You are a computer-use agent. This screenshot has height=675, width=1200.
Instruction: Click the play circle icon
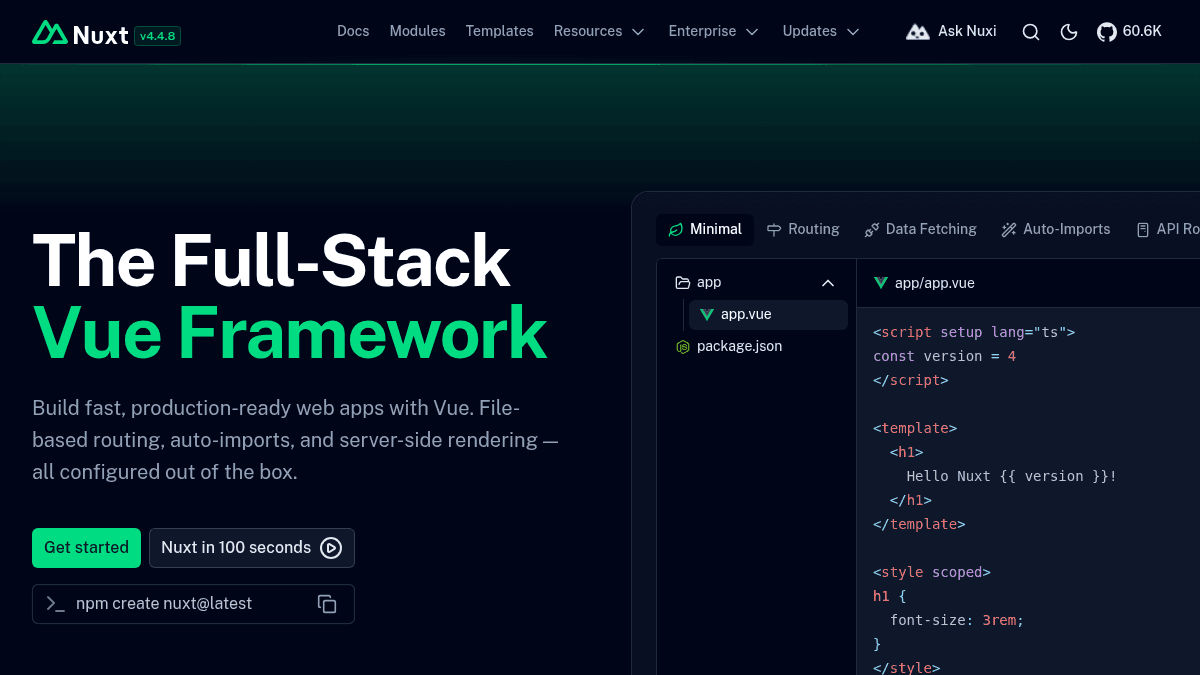click(331, 548)
